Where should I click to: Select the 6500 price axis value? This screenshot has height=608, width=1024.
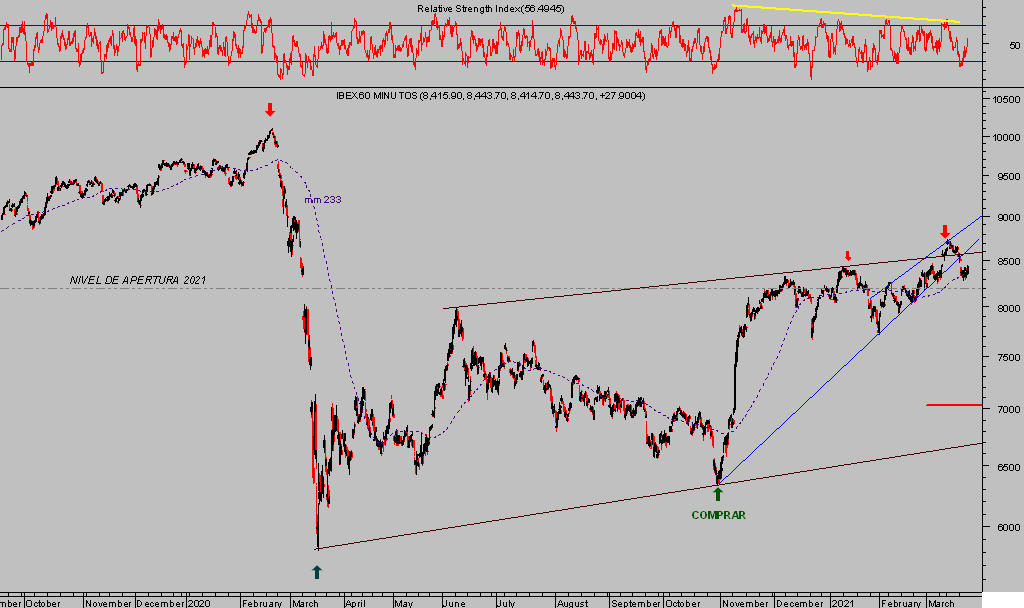(1008, 468)
